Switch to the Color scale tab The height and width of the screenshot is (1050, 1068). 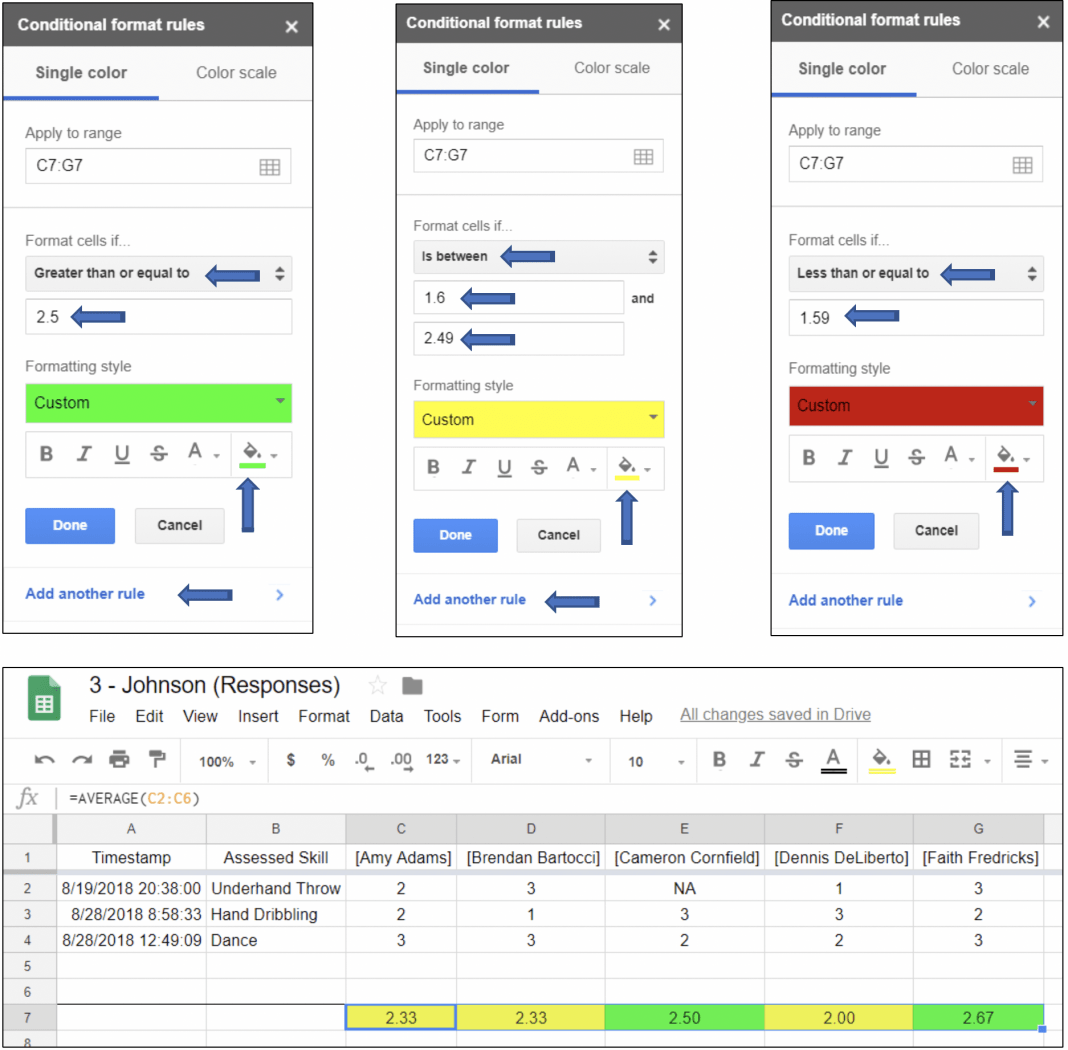236,73
